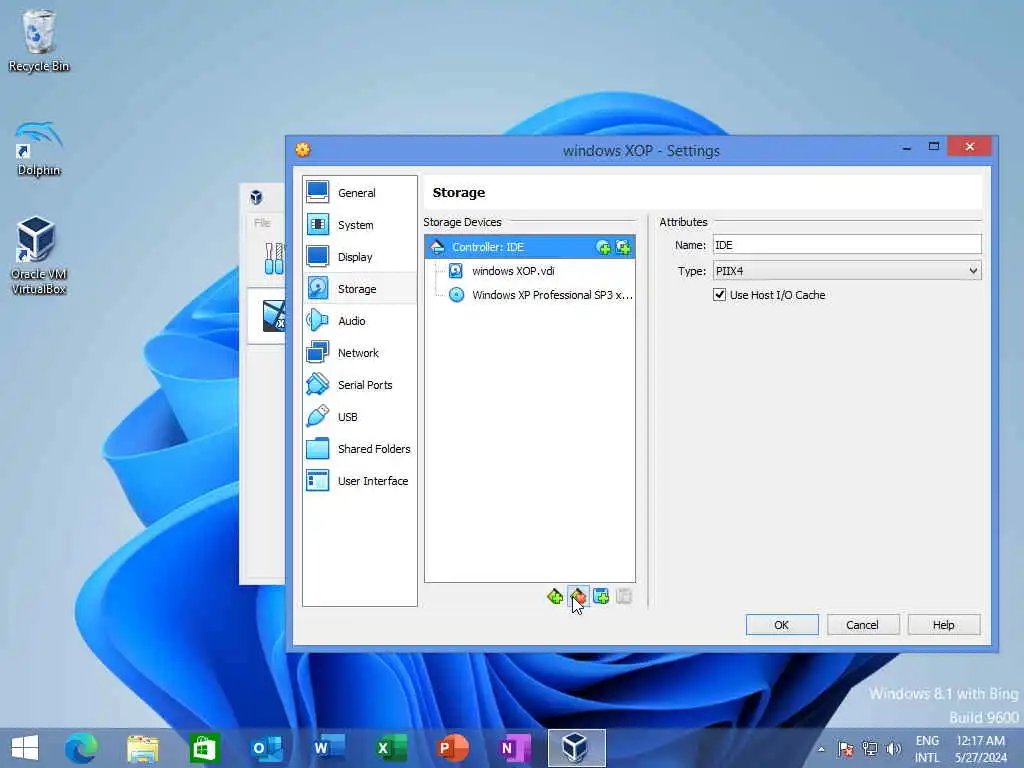
Task: Click add hard disk icon on IDE controller
Action: click(x=623, y=247)
